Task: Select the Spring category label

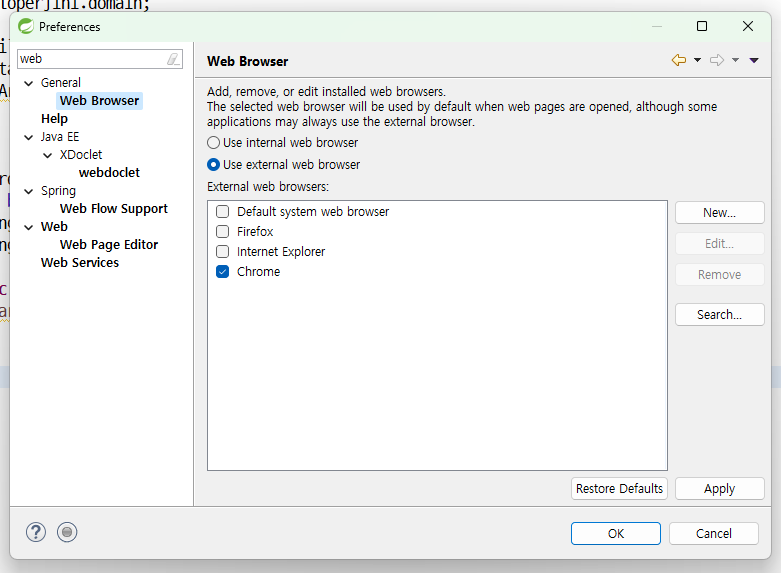Action: coord(58,191)
